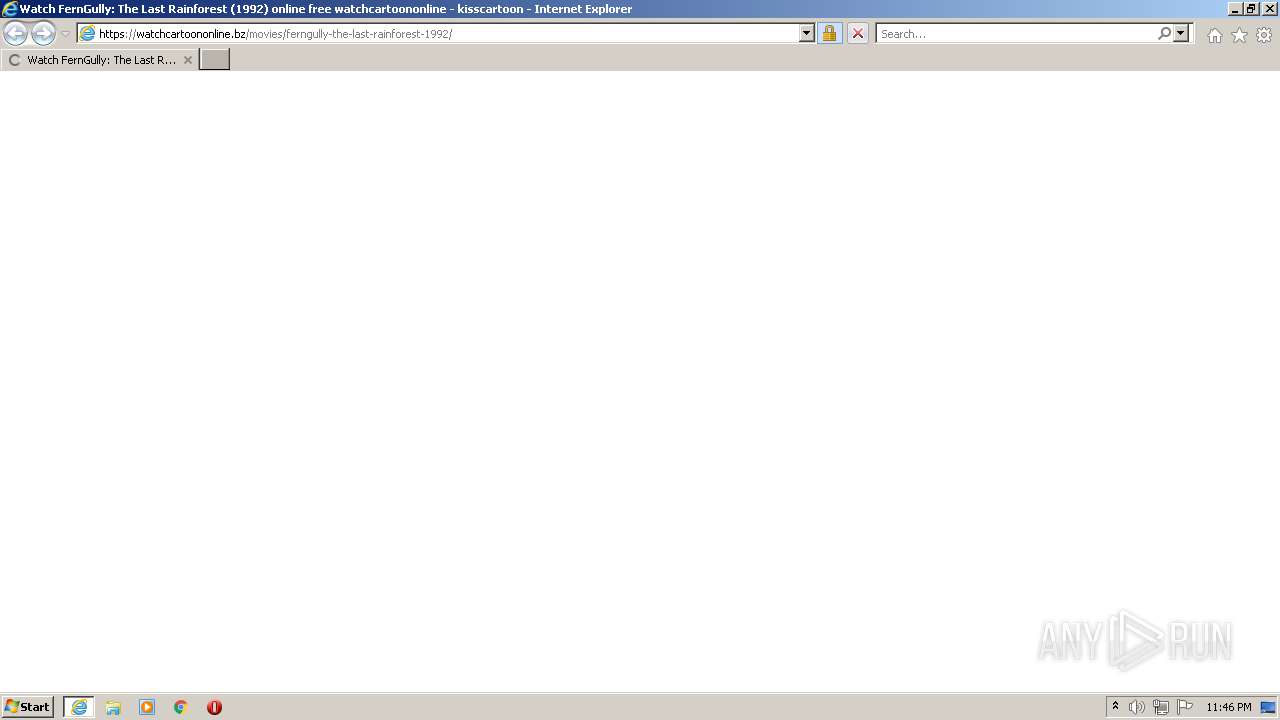This screenshot has width=1280, height=720.
Task: Click Internet Explorer taskbar icon
Action: [79, 707]
